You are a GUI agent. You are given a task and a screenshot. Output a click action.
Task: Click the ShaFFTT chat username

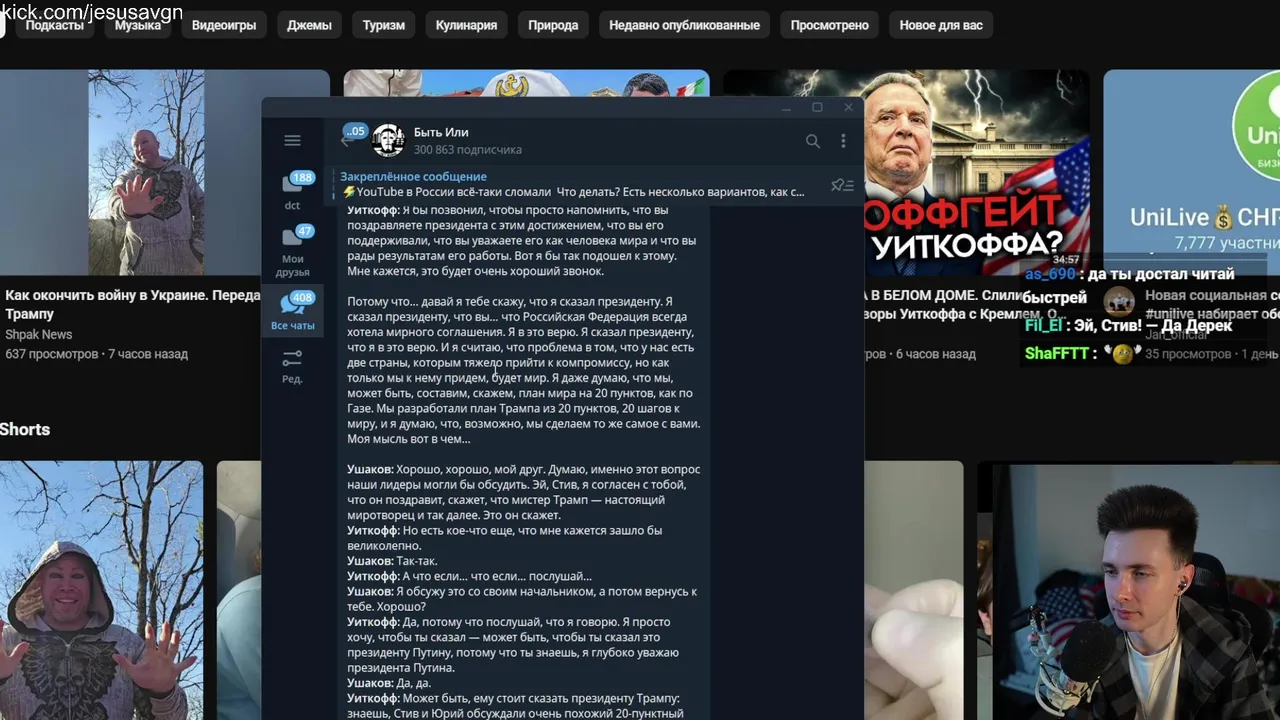coord(1058,353)
